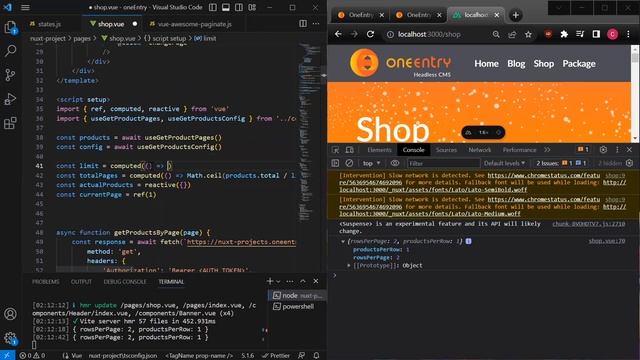Click the Prettier status bar item

tap(276, 356)
